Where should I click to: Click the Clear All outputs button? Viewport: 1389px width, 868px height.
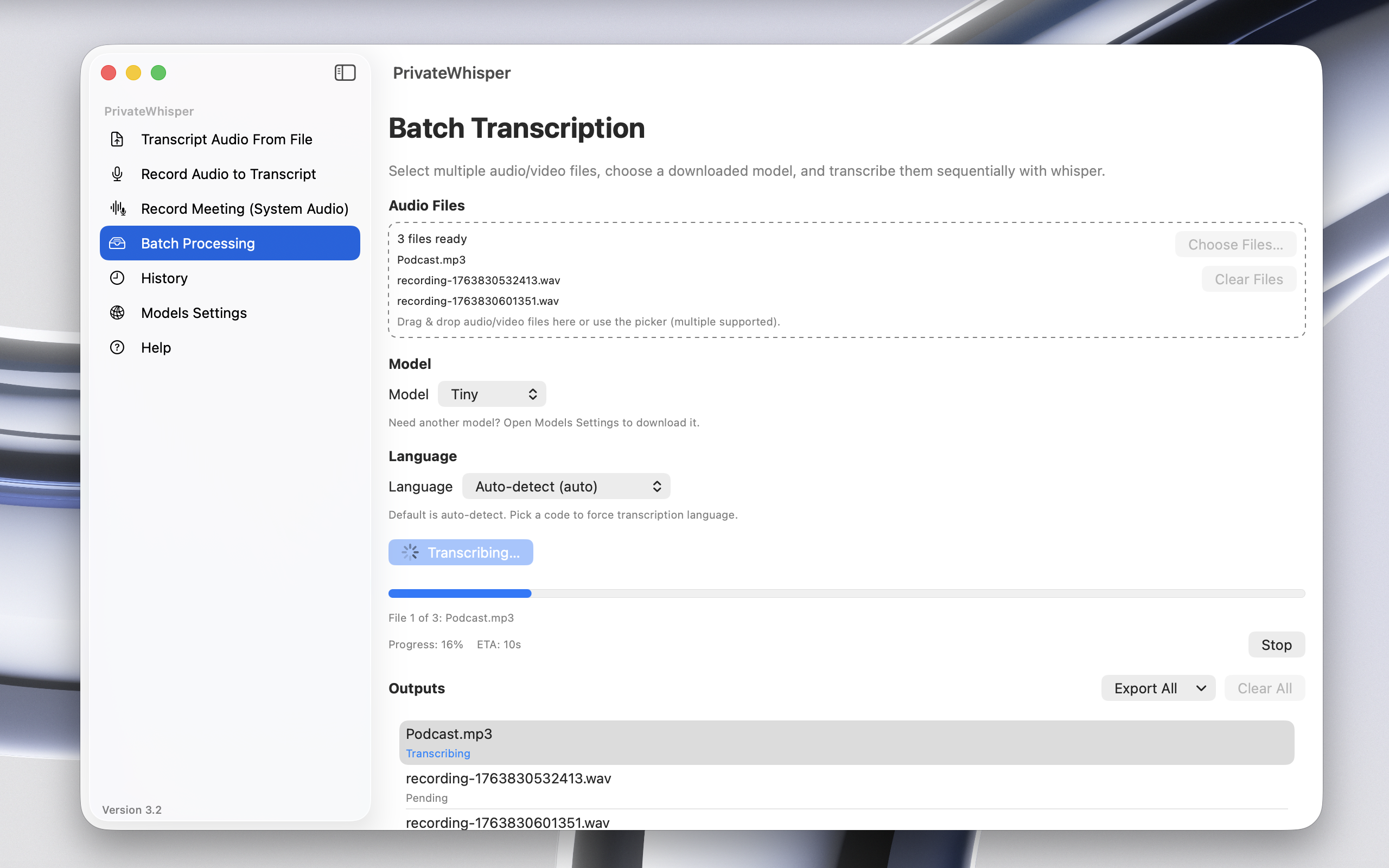(x=1264, y=688)
